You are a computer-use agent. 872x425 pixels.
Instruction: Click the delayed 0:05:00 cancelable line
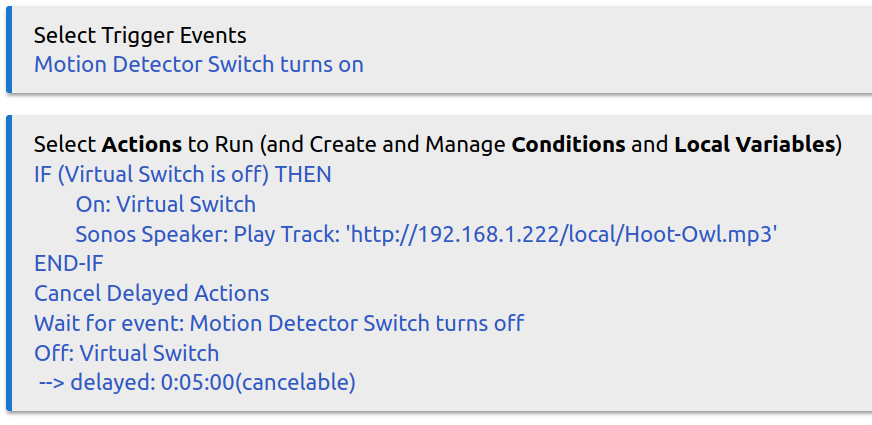[197, 382]
